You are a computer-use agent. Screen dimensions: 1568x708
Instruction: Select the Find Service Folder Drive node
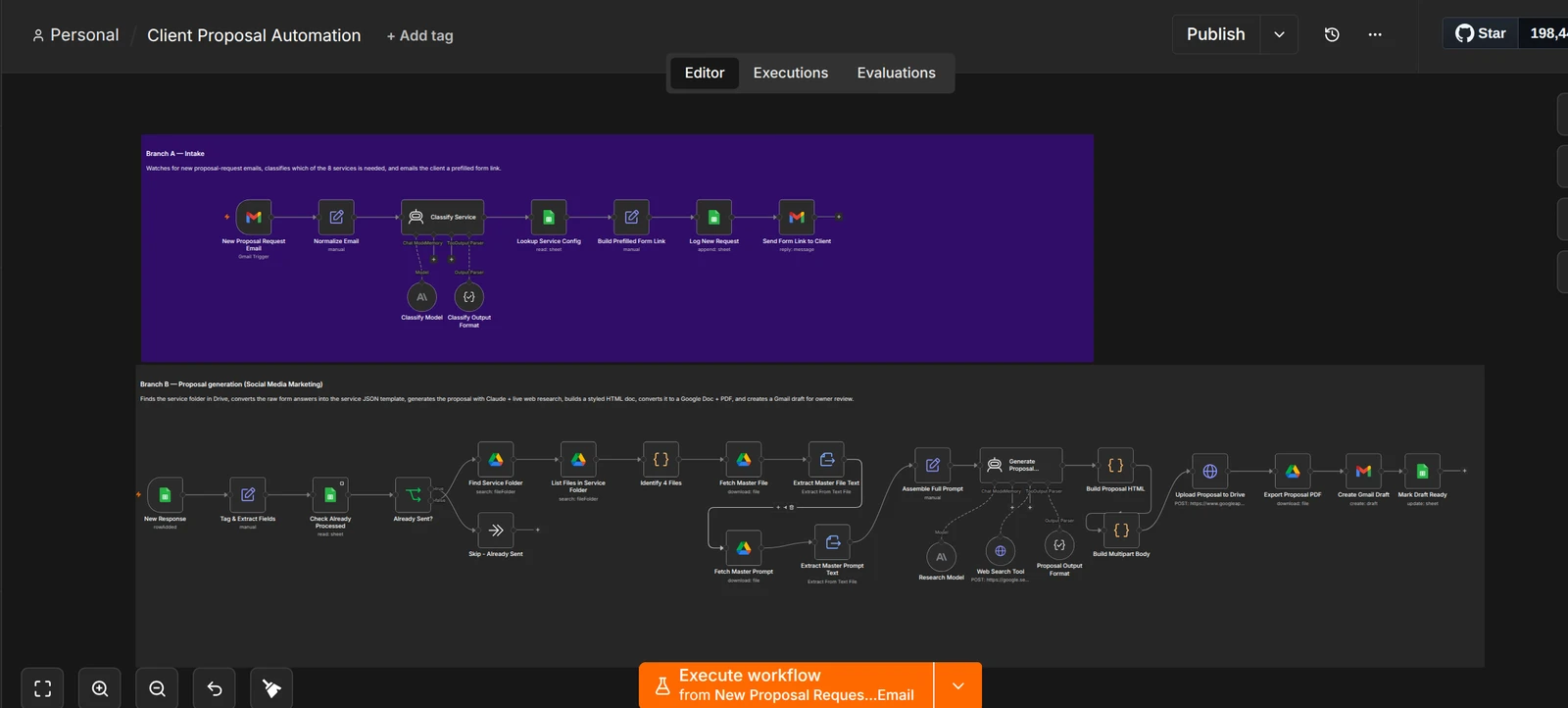coord(496,459)
